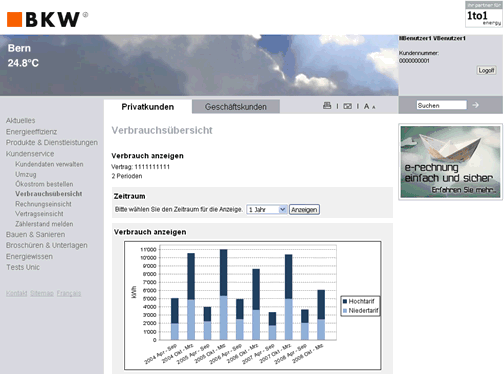504x377 pixels.
Task: Open Bauen & Sanieren menu item
Action: [35, 234]
